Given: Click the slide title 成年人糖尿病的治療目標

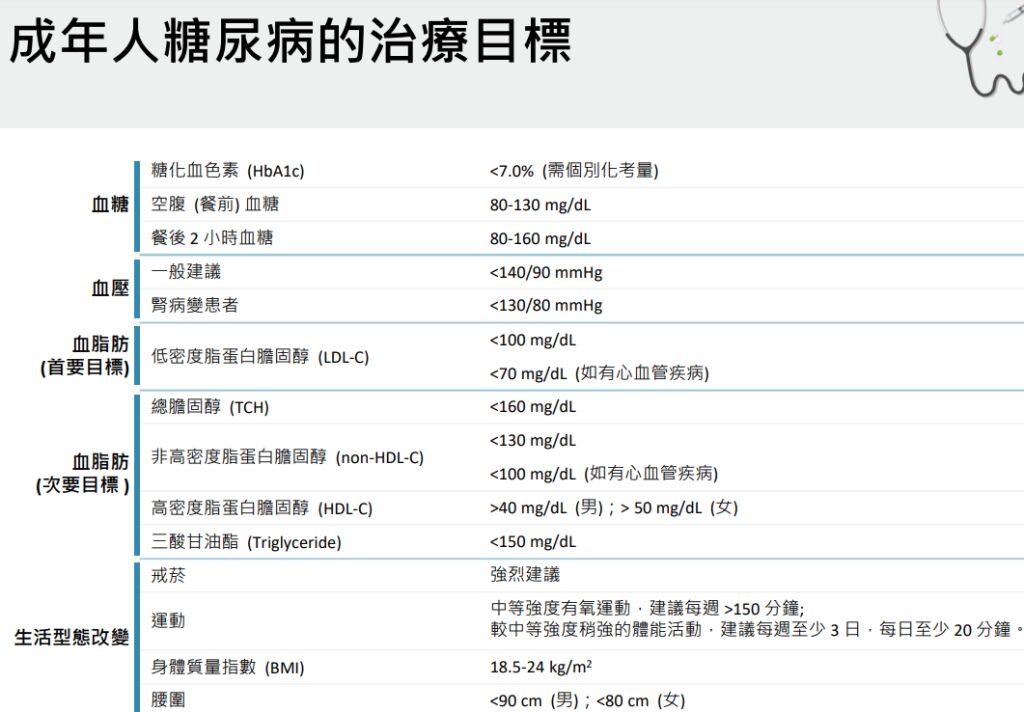Looking at the screenshot, I should click(291, 41).
